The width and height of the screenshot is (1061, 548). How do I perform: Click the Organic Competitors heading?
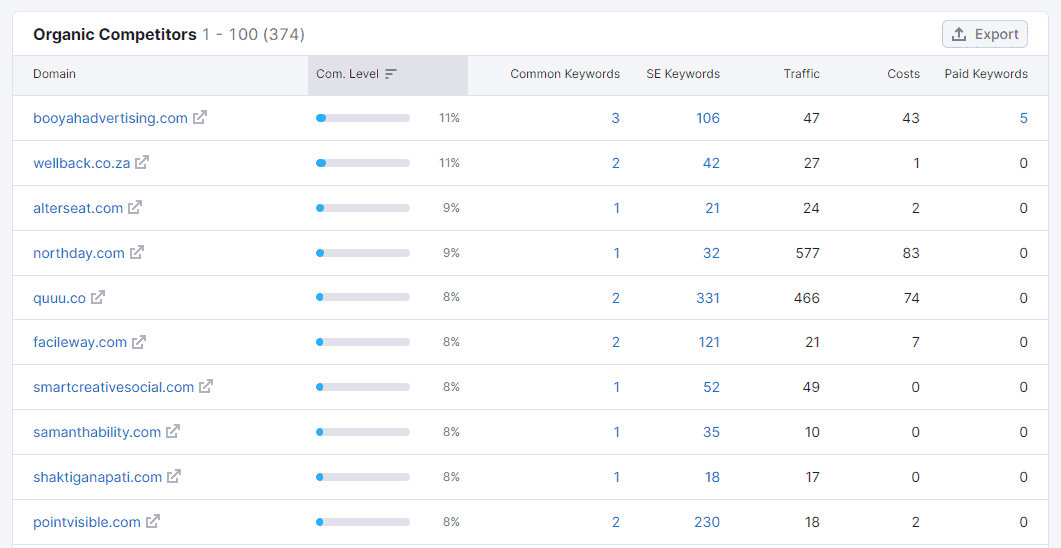click(x=115, y=34)
